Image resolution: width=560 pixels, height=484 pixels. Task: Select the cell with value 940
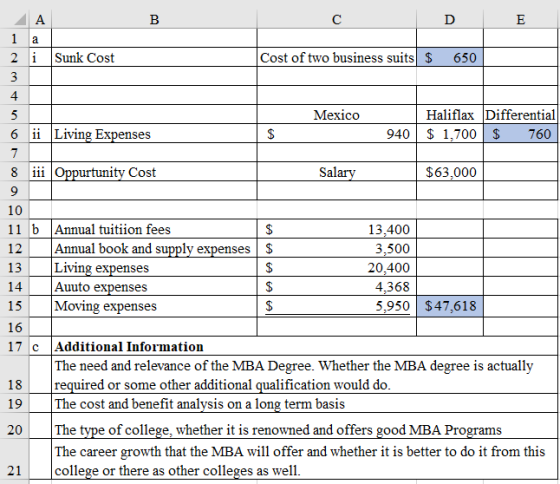point(336,134)
